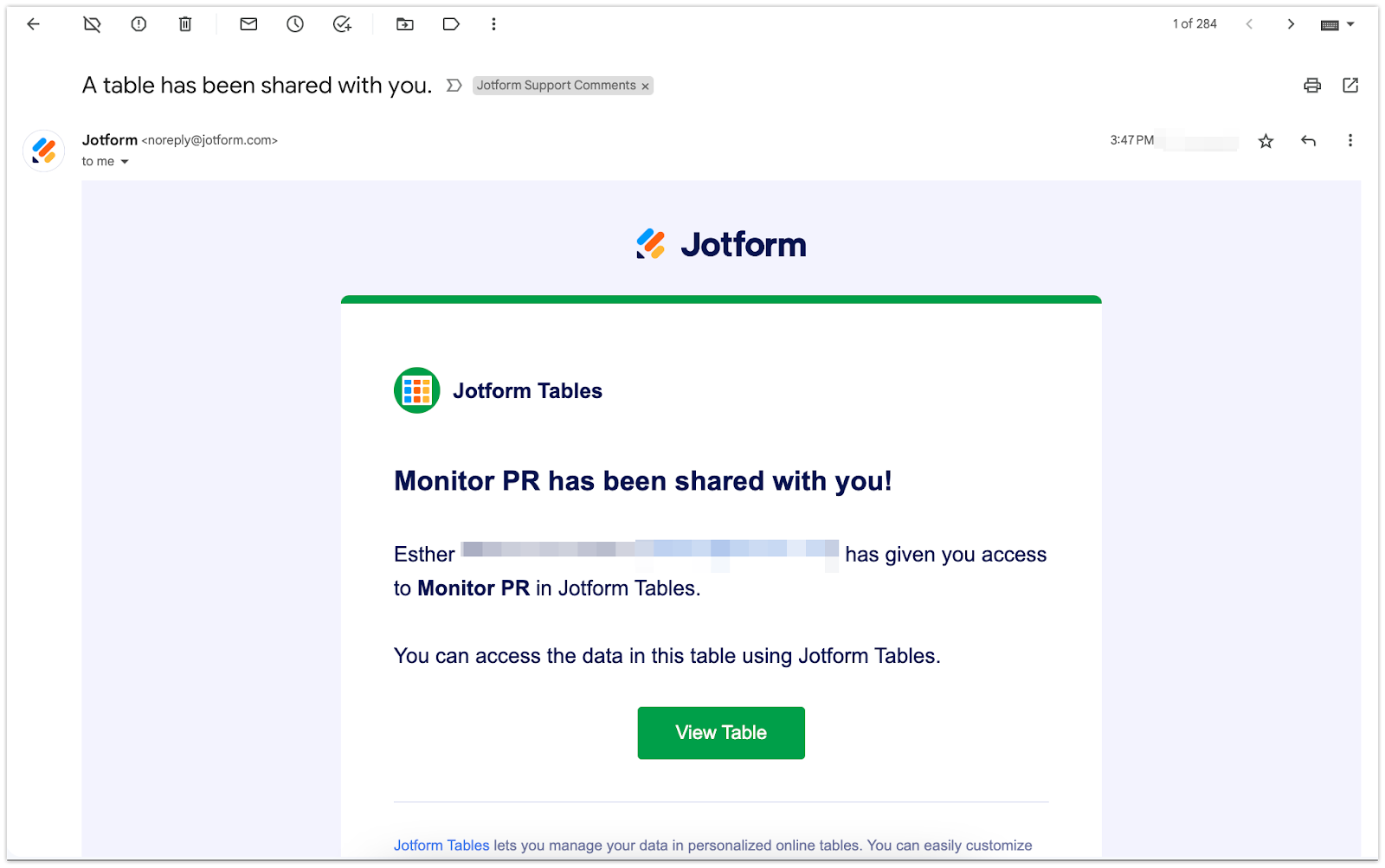Viewport: 1385px width, 868px height.
Task: Open the toolbar More options menu
Action: (x=493, y=24)
